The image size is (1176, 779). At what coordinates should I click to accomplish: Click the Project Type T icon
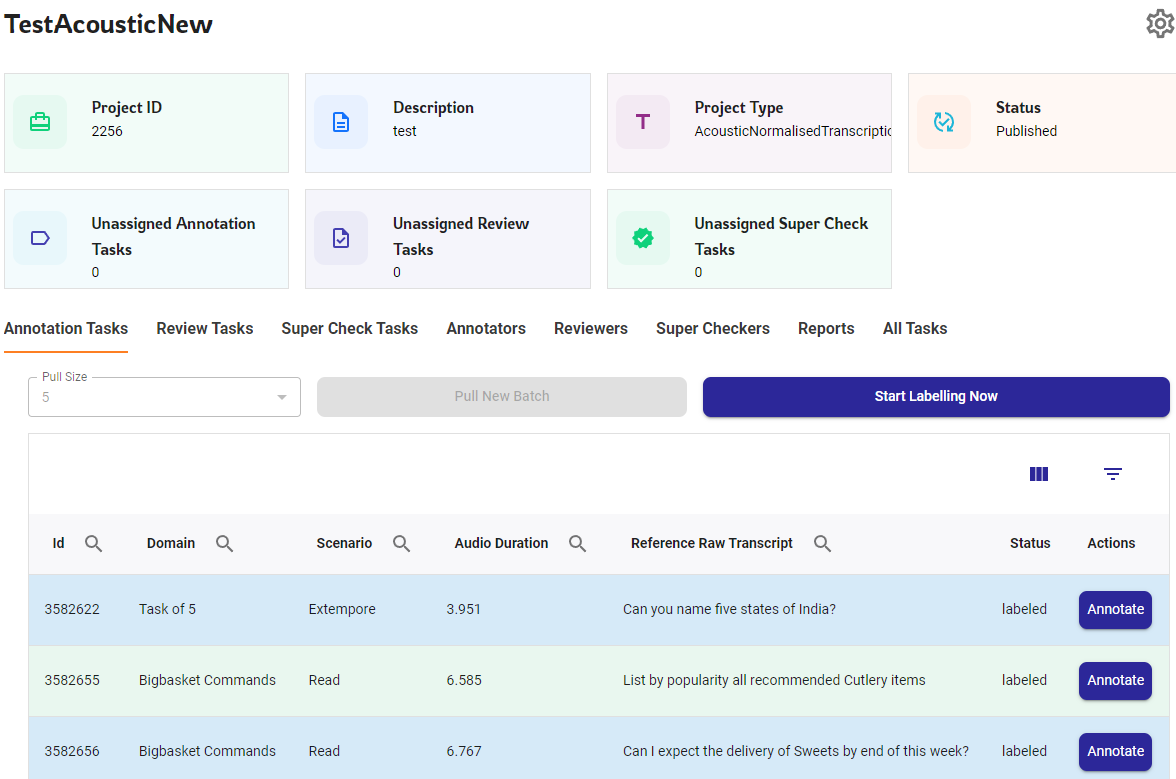pyautogui.click(x=643, y=121)
